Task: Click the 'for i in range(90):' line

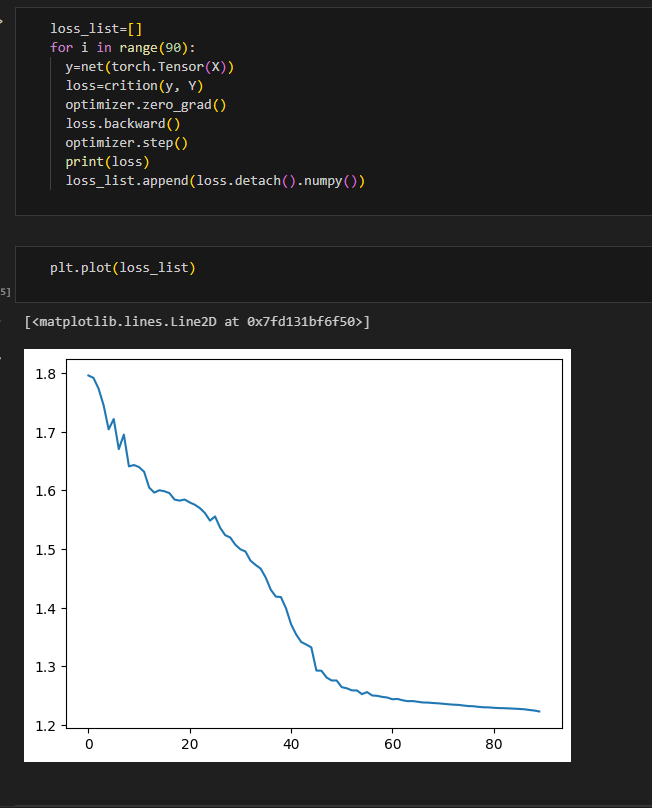Action: click(x=123, y=48)
